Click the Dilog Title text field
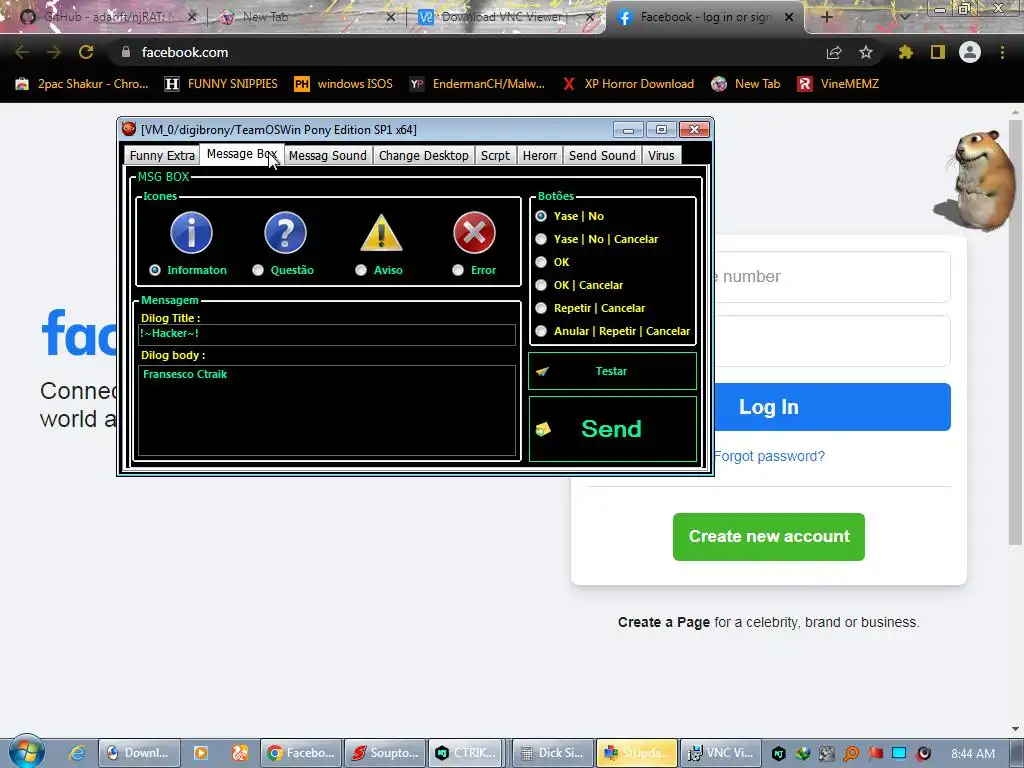This screenshot has height=768, width=1024. (x=327, y=334)
